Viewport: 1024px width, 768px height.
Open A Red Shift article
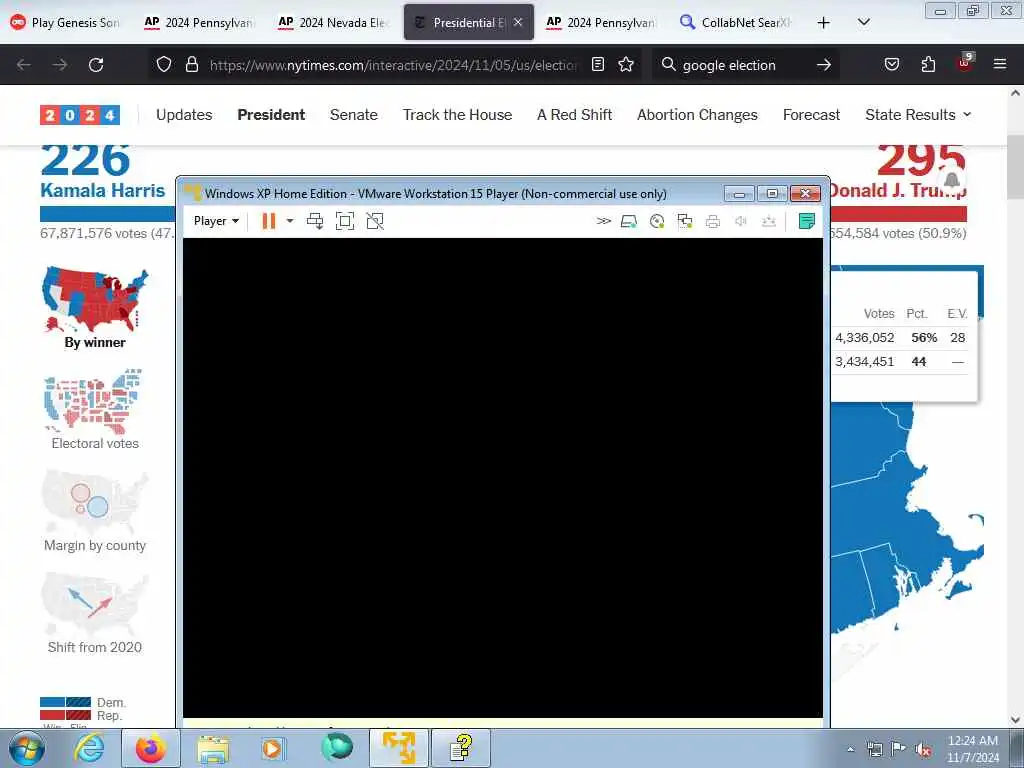575,115
